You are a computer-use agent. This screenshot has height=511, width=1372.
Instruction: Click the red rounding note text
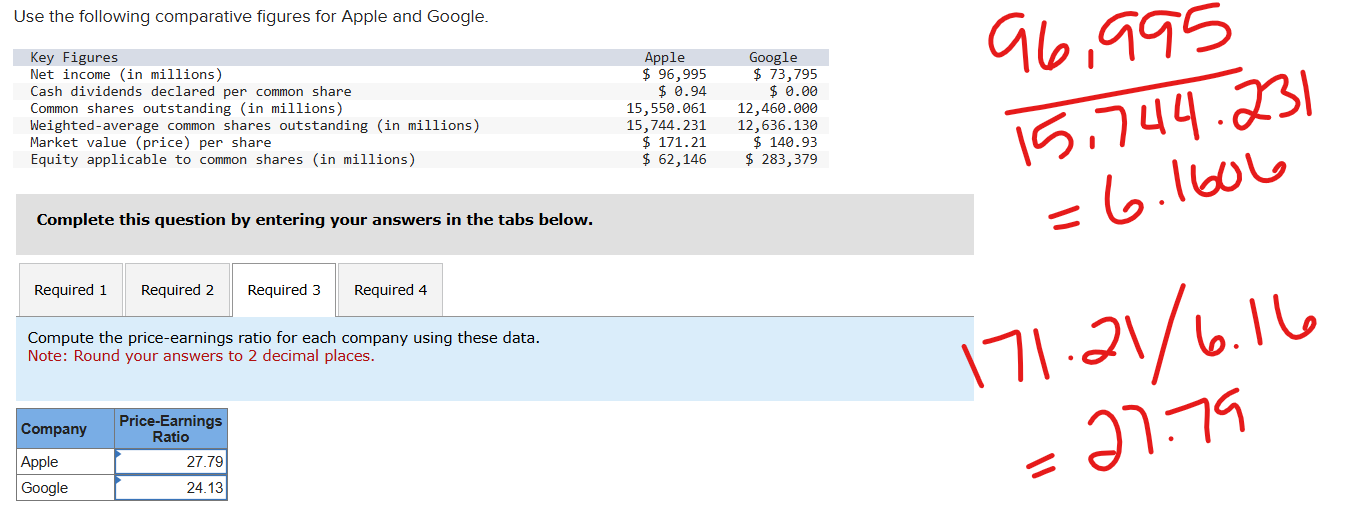pyautogui.click(x=201, y=356)
